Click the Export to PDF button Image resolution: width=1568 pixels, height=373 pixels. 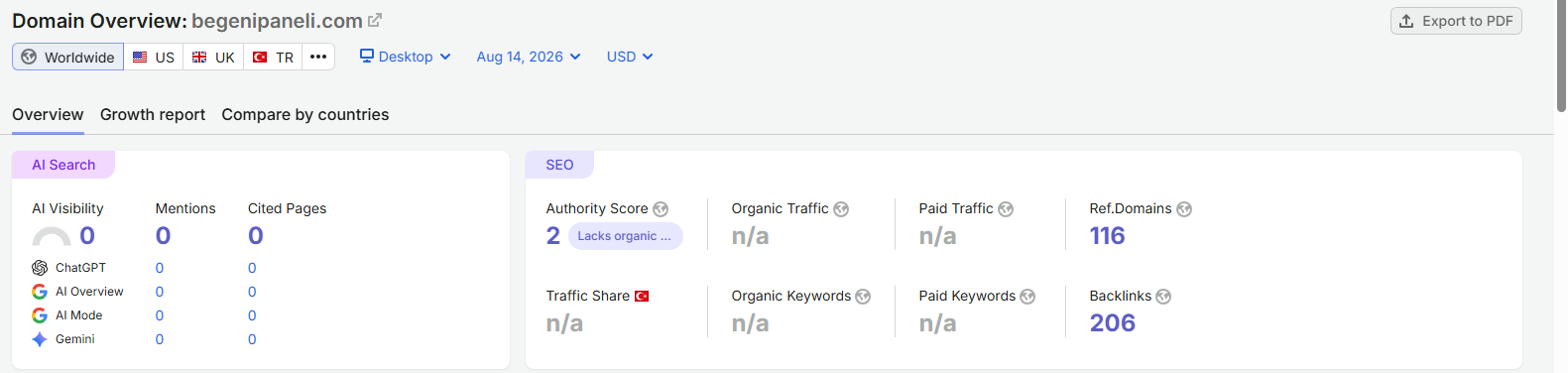coord(1456,21)
